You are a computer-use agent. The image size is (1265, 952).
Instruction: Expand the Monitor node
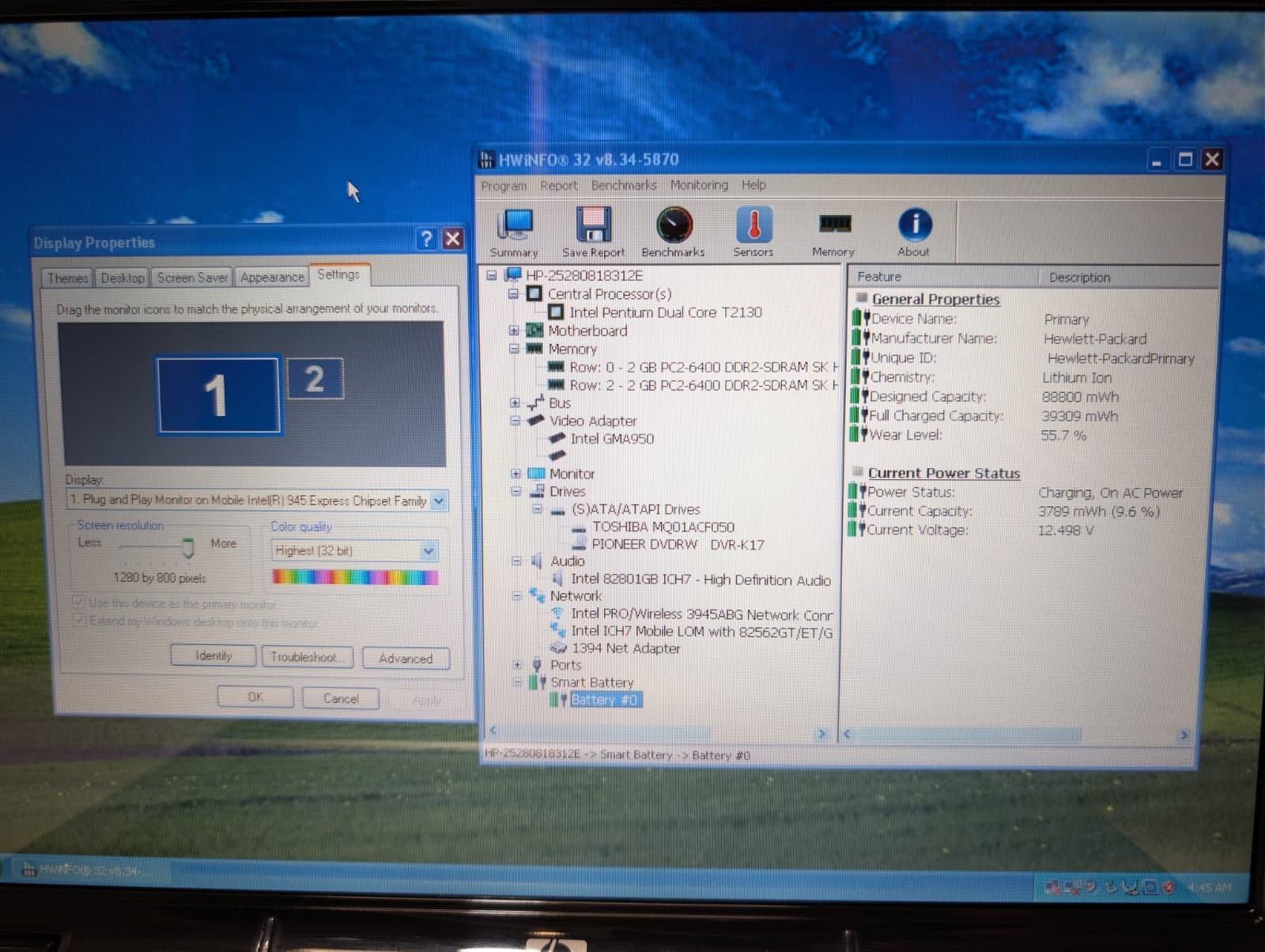tap(515, 474)
